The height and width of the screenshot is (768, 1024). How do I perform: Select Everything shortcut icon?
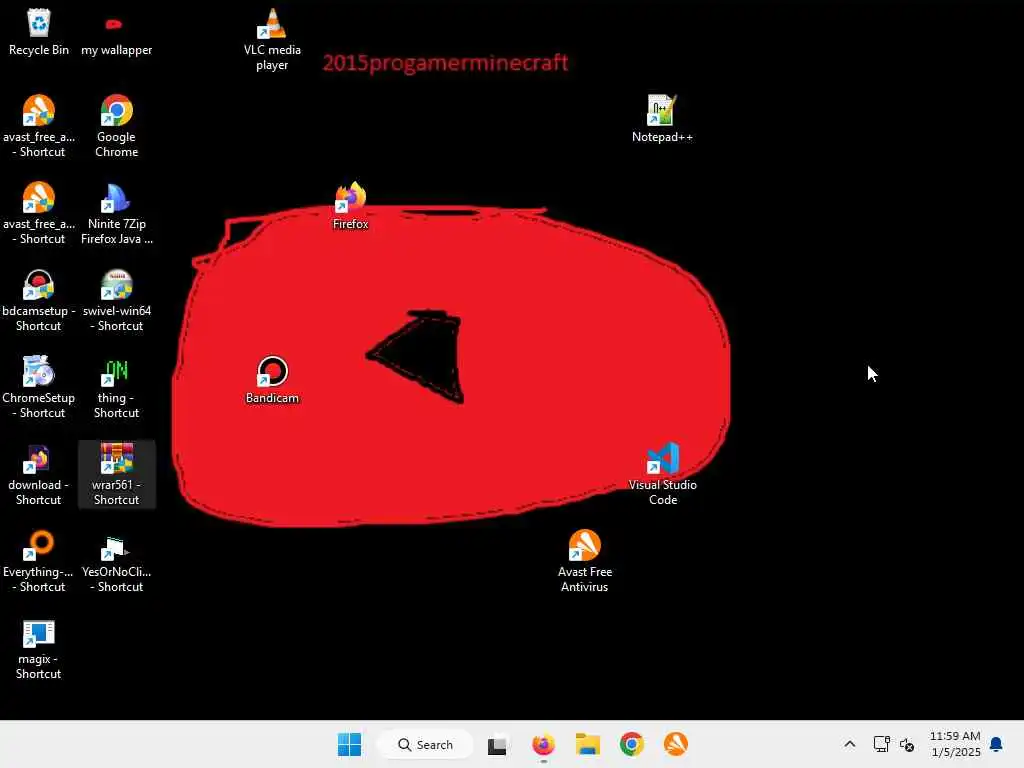39,560
